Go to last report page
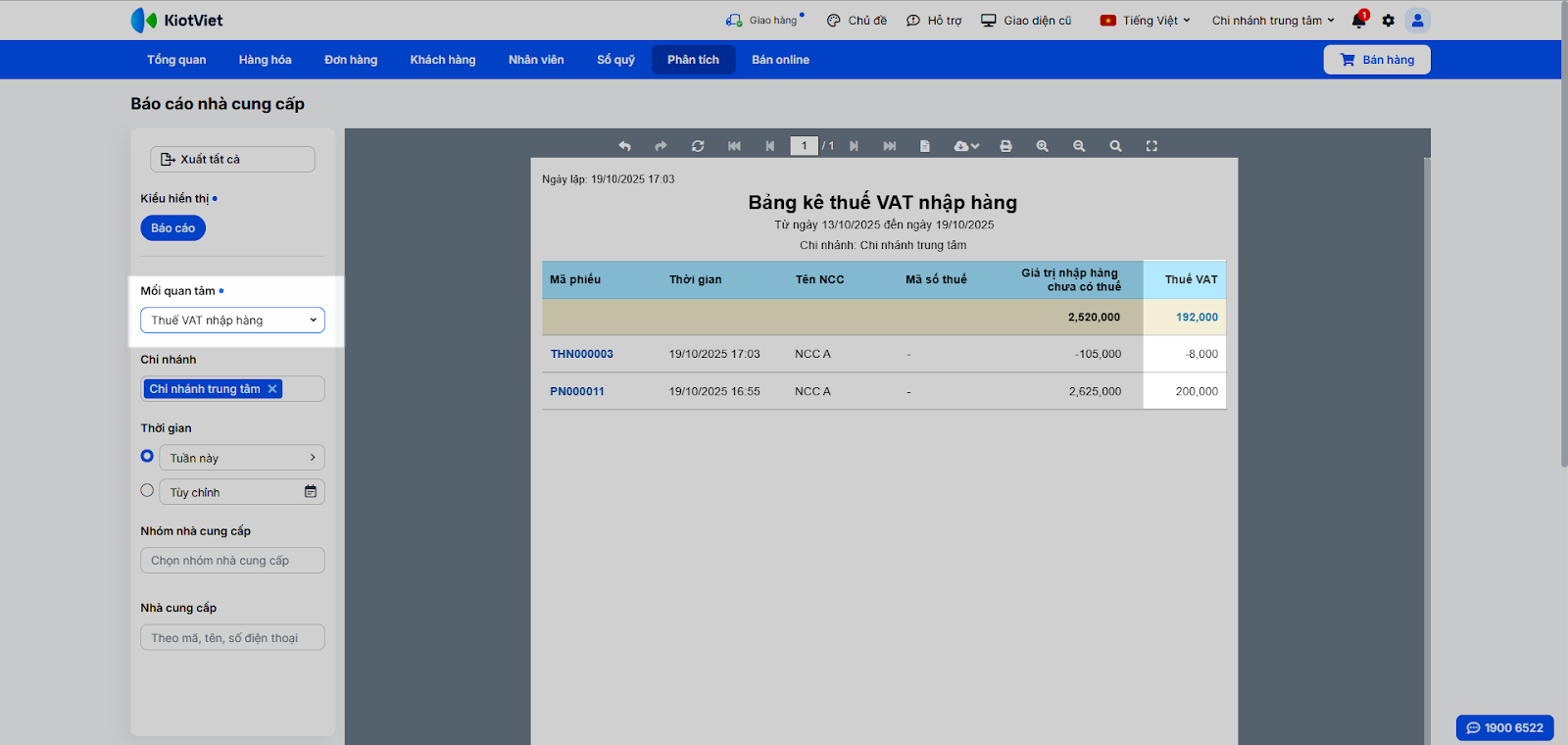 890,146
